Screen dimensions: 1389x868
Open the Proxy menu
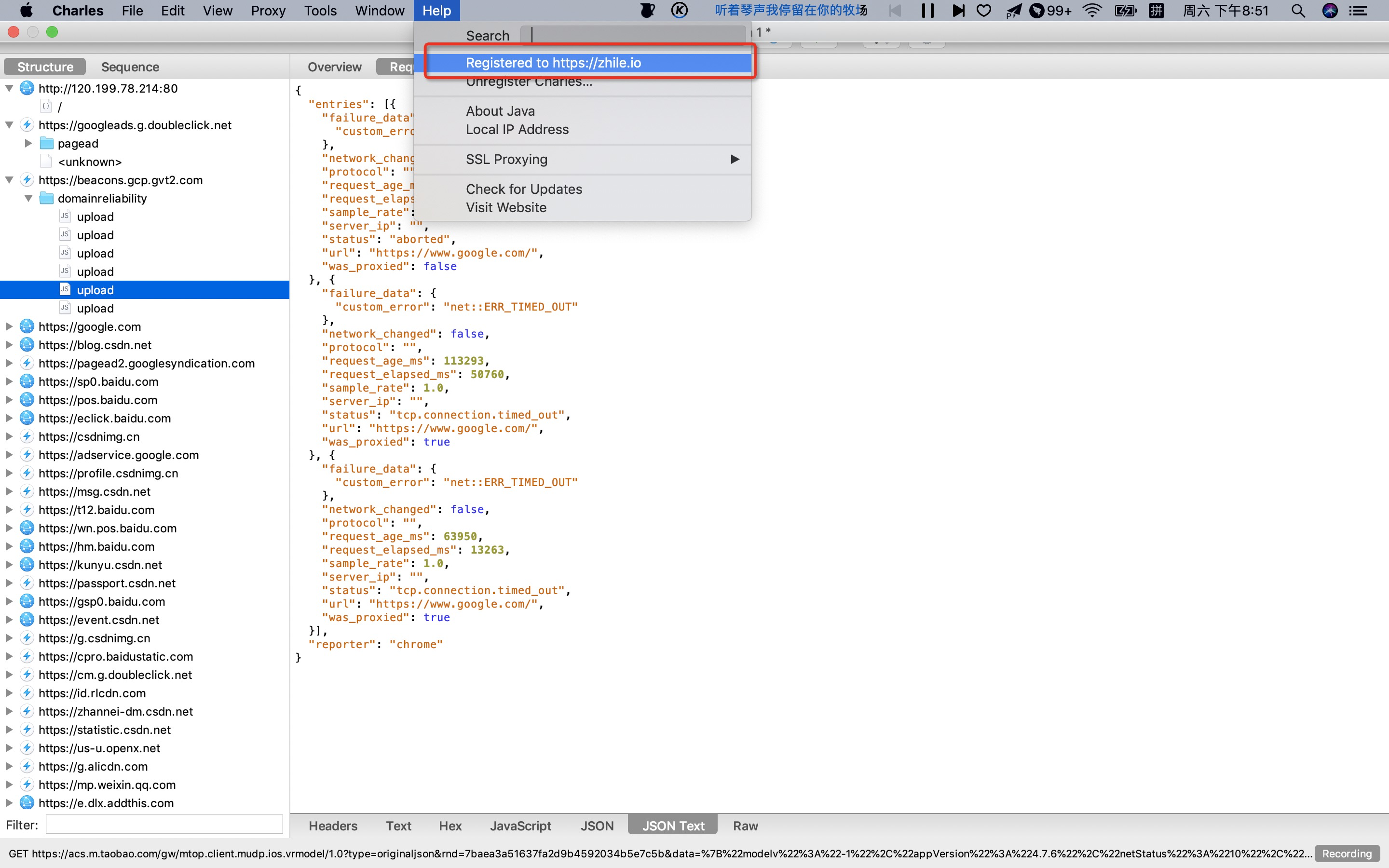(x=268, y=10)
